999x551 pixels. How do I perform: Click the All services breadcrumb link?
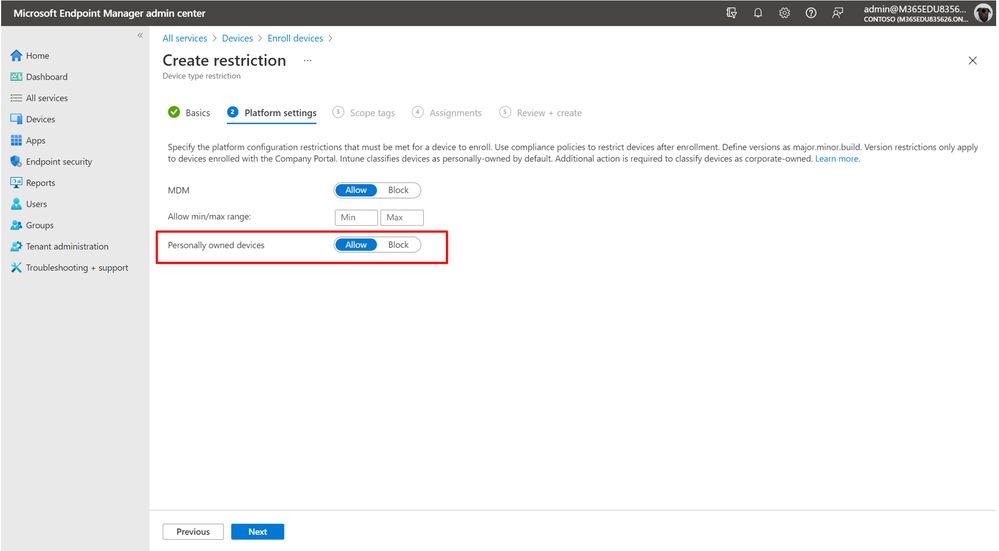pos(185,38)
